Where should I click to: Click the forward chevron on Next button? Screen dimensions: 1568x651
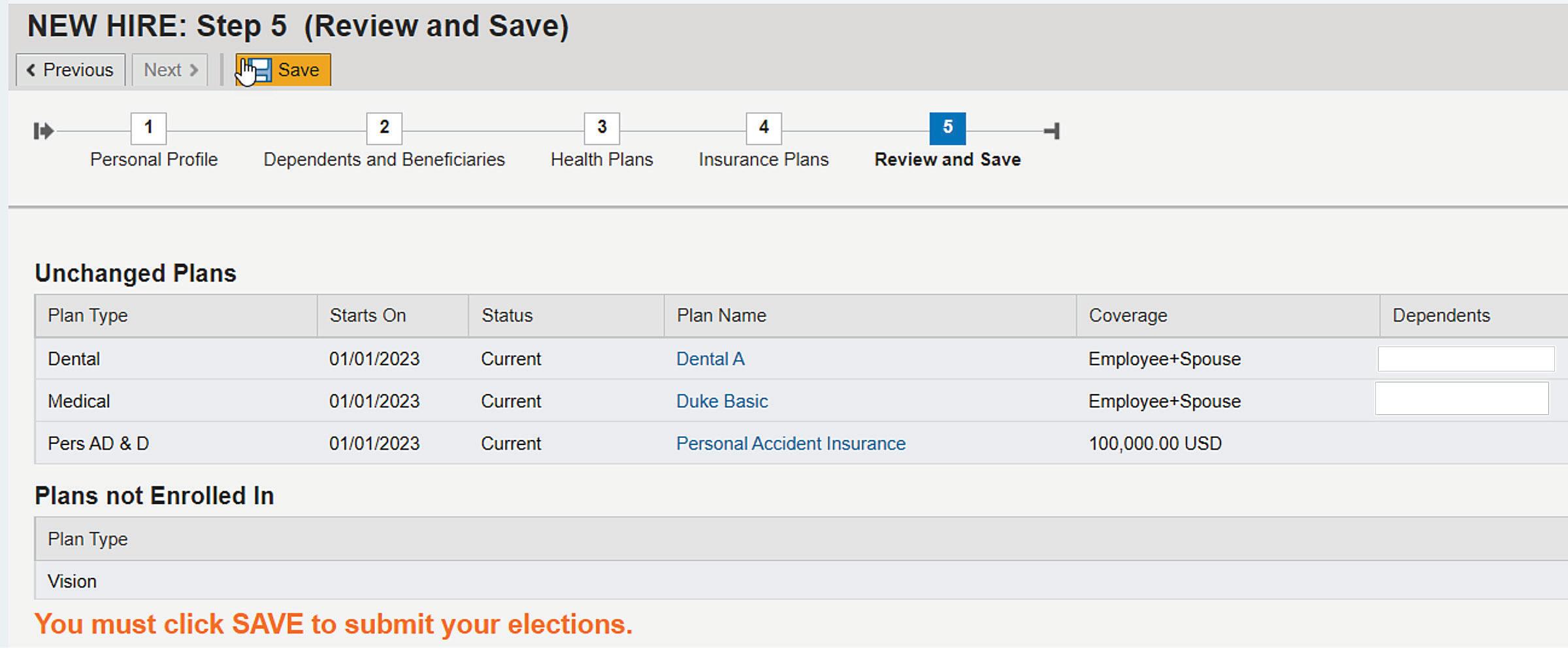point(193,69)
